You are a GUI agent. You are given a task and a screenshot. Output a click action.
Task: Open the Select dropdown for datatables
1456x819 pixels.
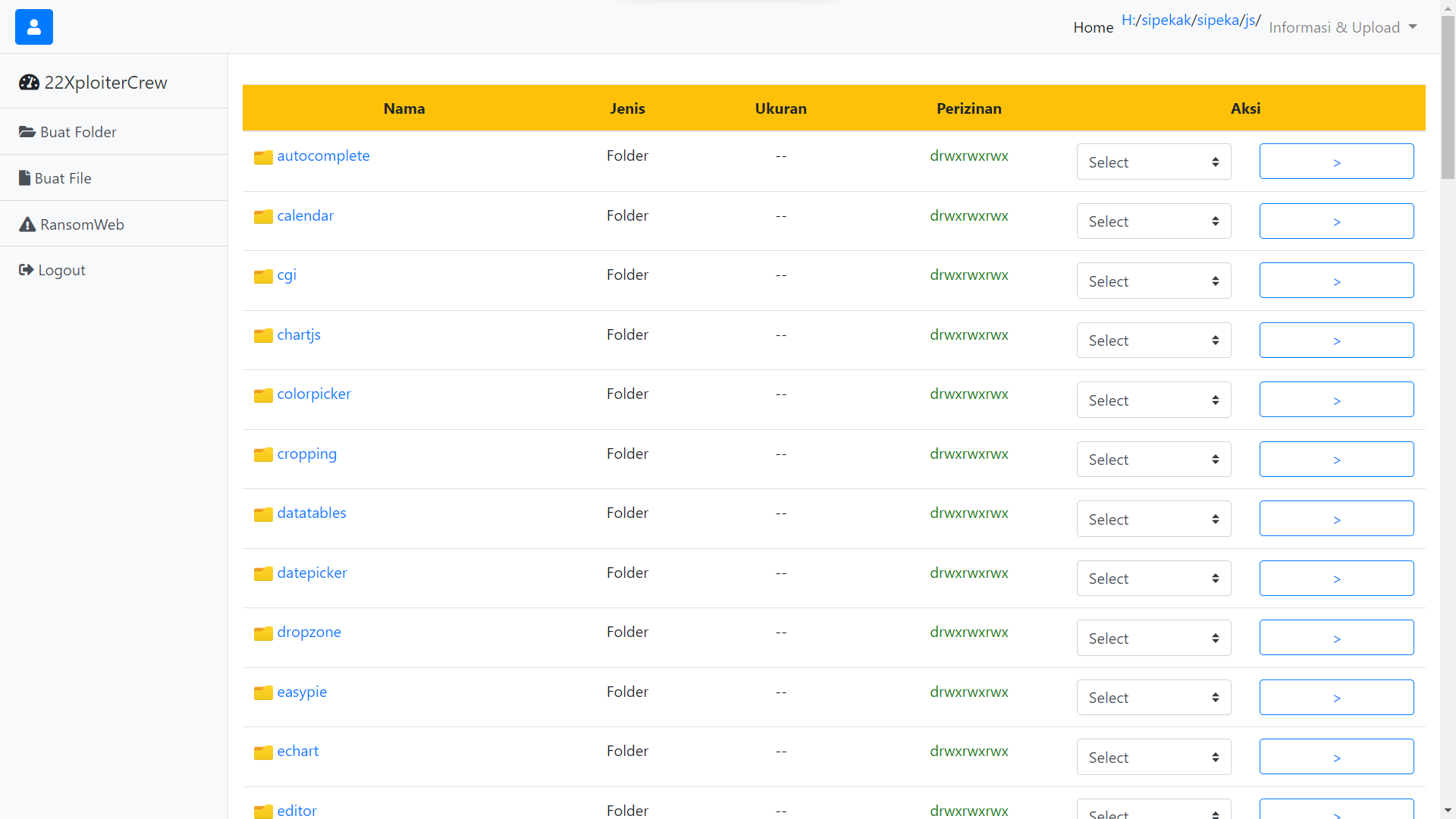1153,519
